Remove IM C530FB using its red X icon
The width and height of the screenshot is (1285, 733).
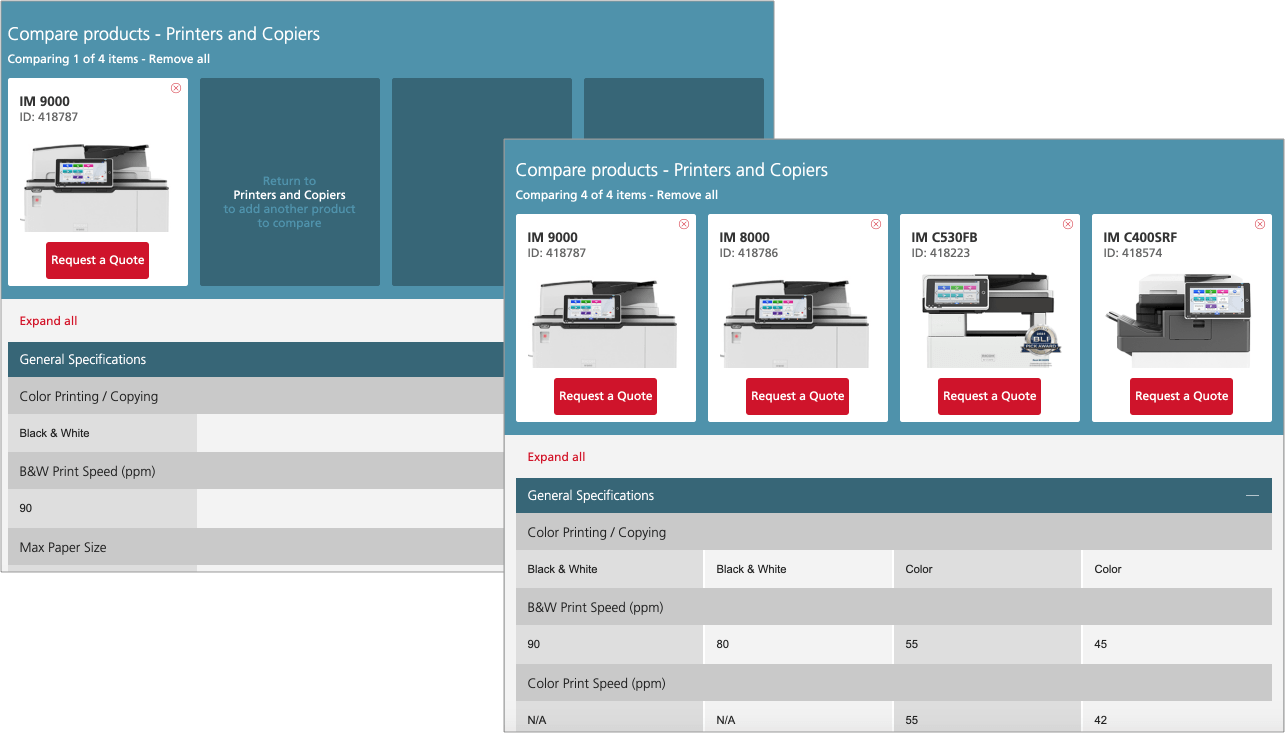click(x=1068, y=224)
